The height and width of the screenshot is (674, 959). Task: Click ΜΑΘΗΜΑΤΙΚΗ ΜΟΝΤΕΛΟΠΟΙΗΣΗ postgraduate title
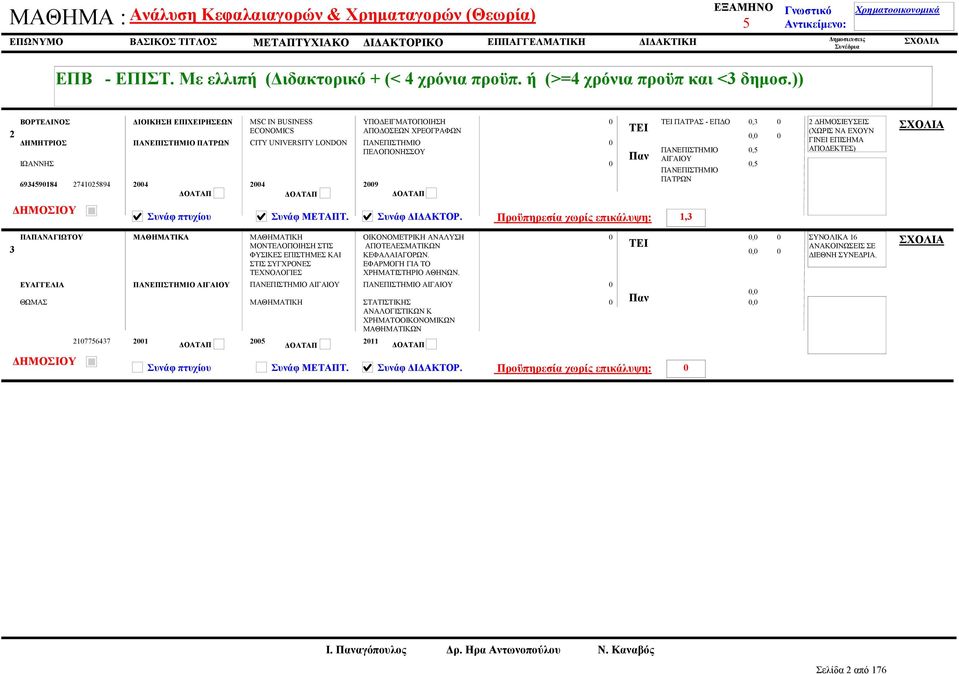tap(295, 255)
